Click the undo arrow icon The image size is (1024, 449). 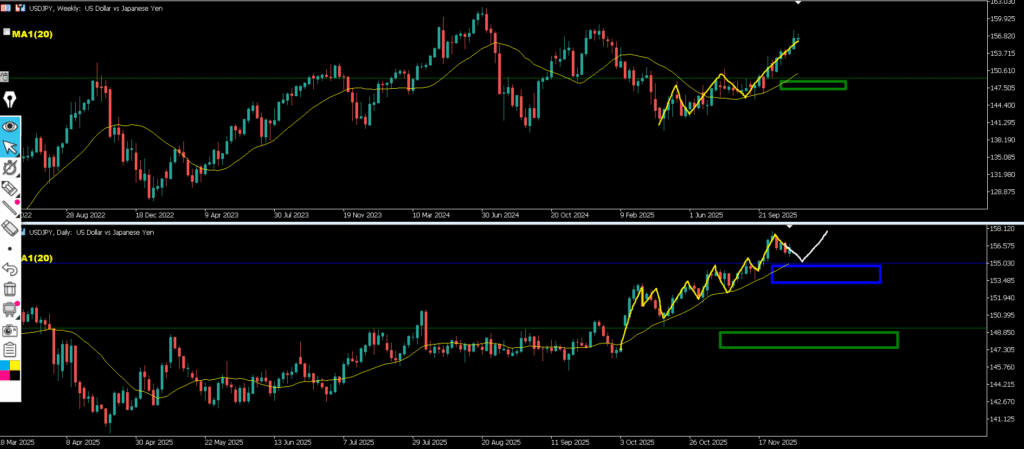tap(11, 268)
